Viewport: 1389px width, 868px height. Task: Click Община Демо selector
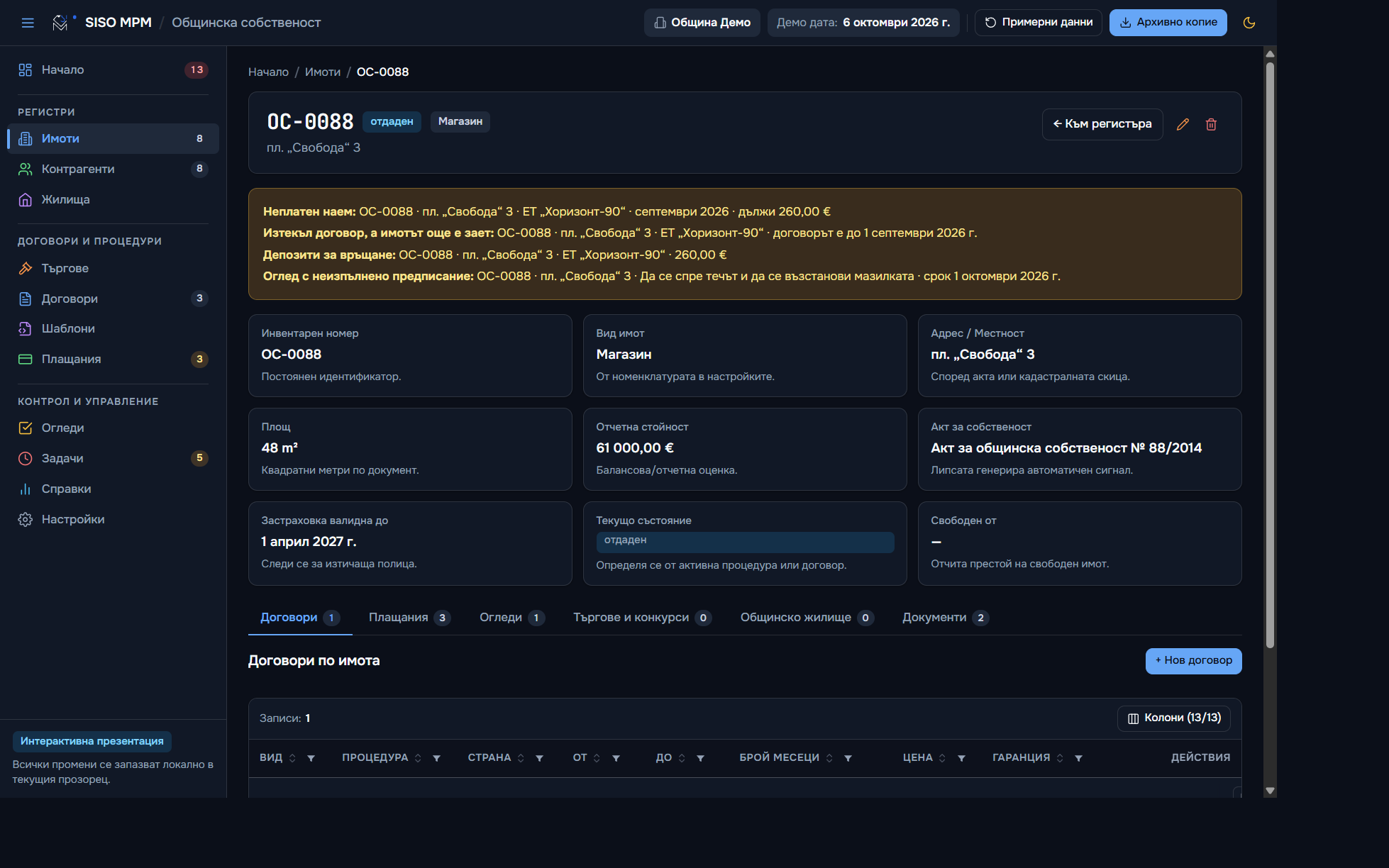point(702,23)
